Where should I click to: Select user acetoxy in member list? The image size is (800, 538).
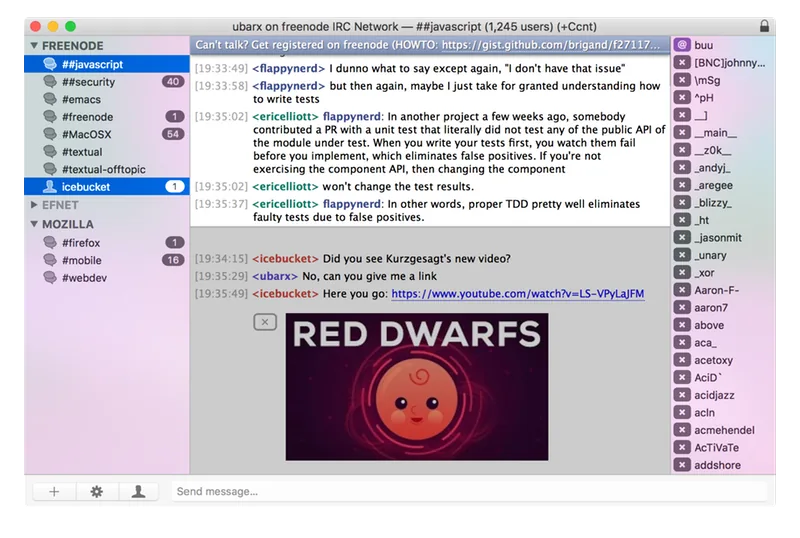point(723,360)
